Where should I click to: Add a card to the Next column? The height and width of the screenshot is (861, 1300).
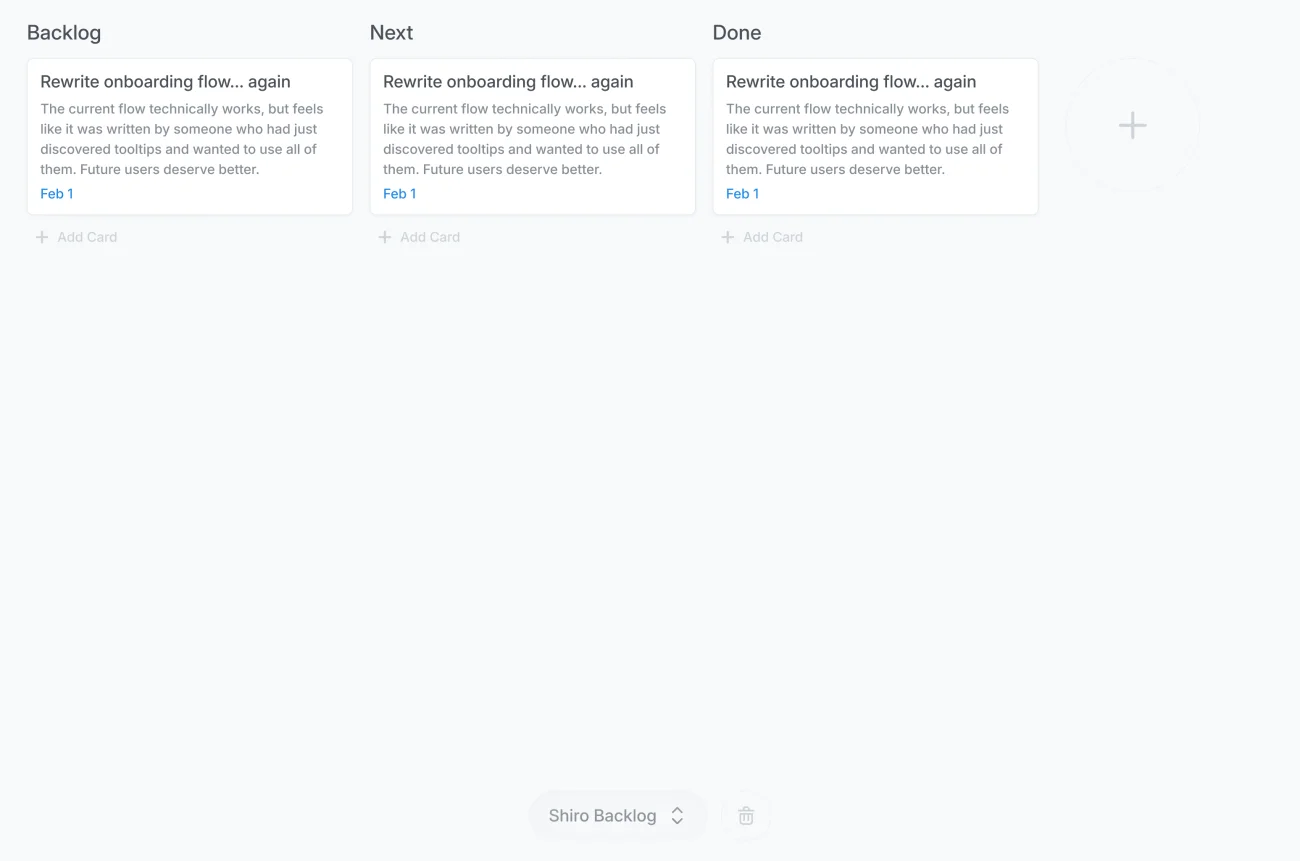tap(420, 237)
